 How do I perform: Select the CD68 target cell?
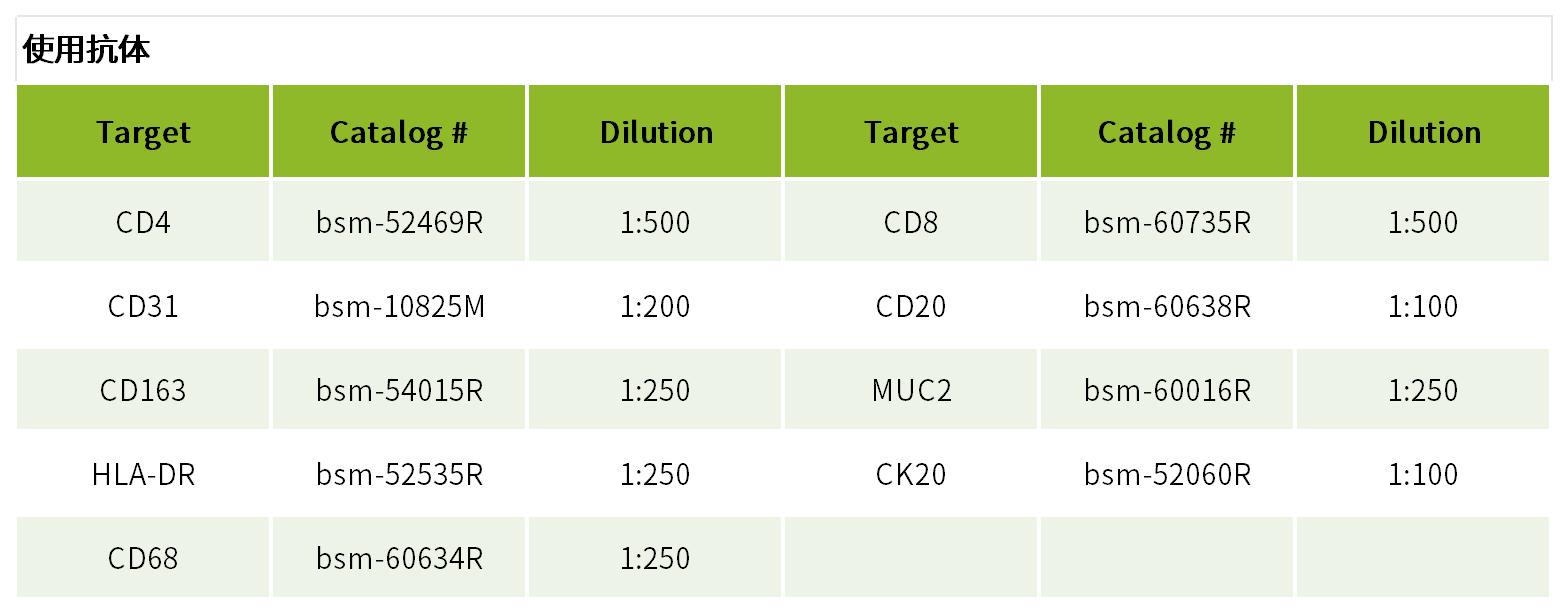click(x=143, y=558)
